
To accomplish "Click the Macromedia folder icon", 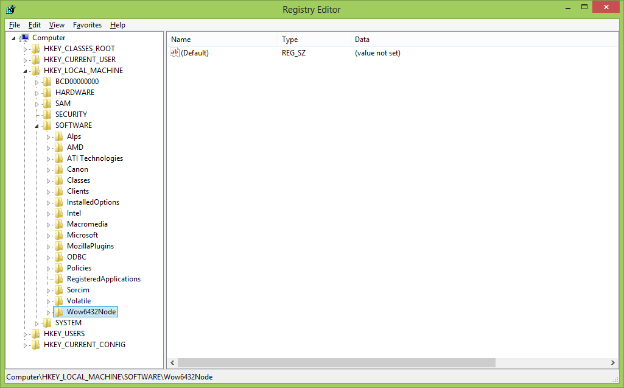I will coord(59,224).
